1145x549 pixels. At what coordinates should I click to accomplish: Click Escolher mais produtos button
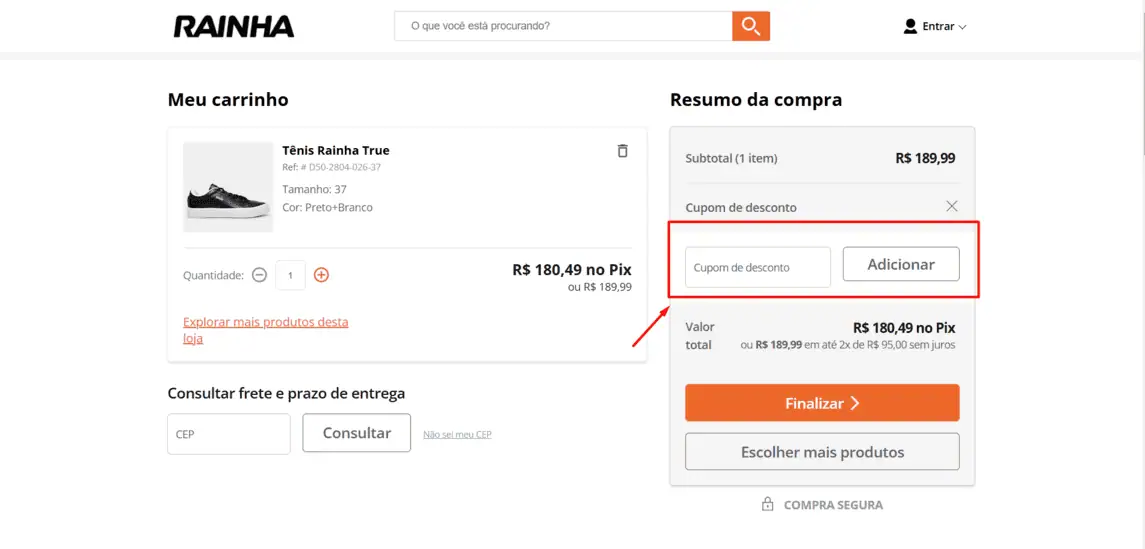point(822,452)
